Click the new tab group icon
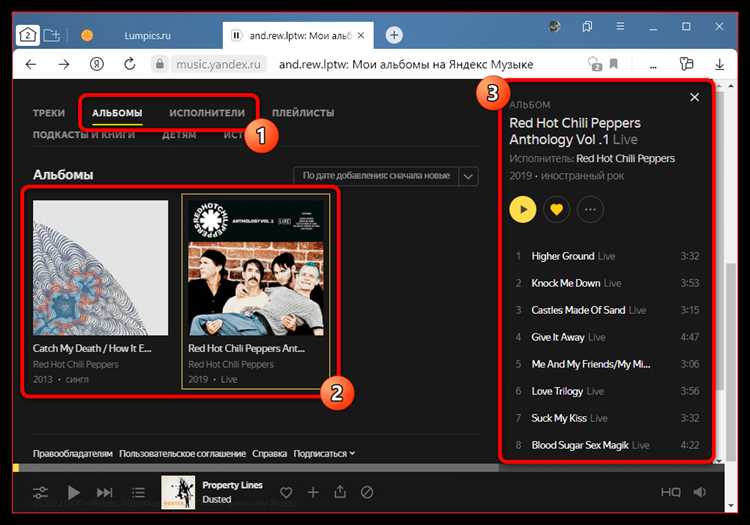Image resolution: width=750 pixels, height=525 pixels. pos(51,35)
